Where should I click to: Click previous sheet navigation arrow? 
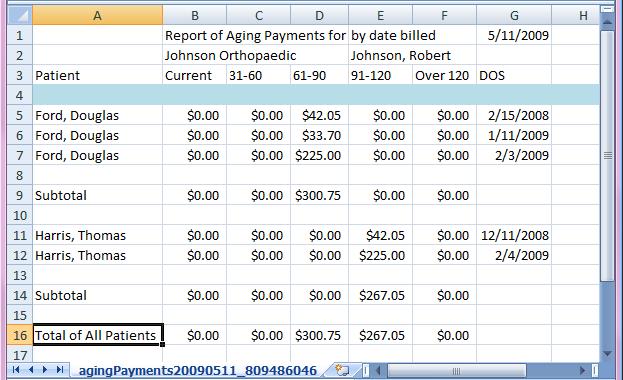pyautogui.click(x=31, y=370)
